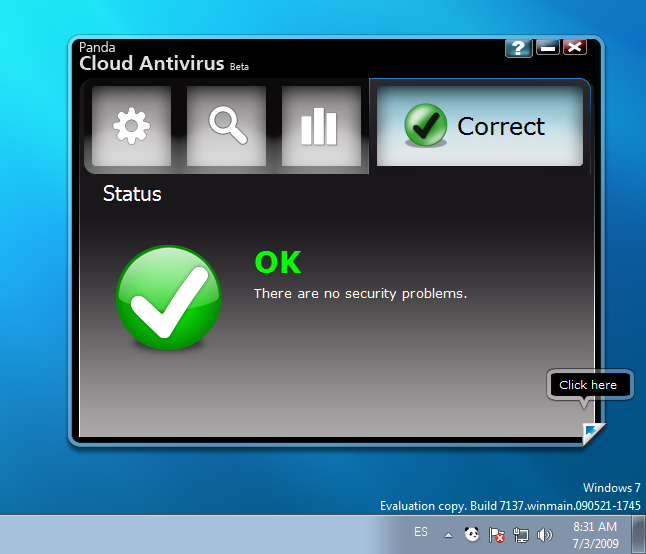The width and height of the screenshot is (646, 554).
Task: Open the network tray icon
Action: [521, 535]
